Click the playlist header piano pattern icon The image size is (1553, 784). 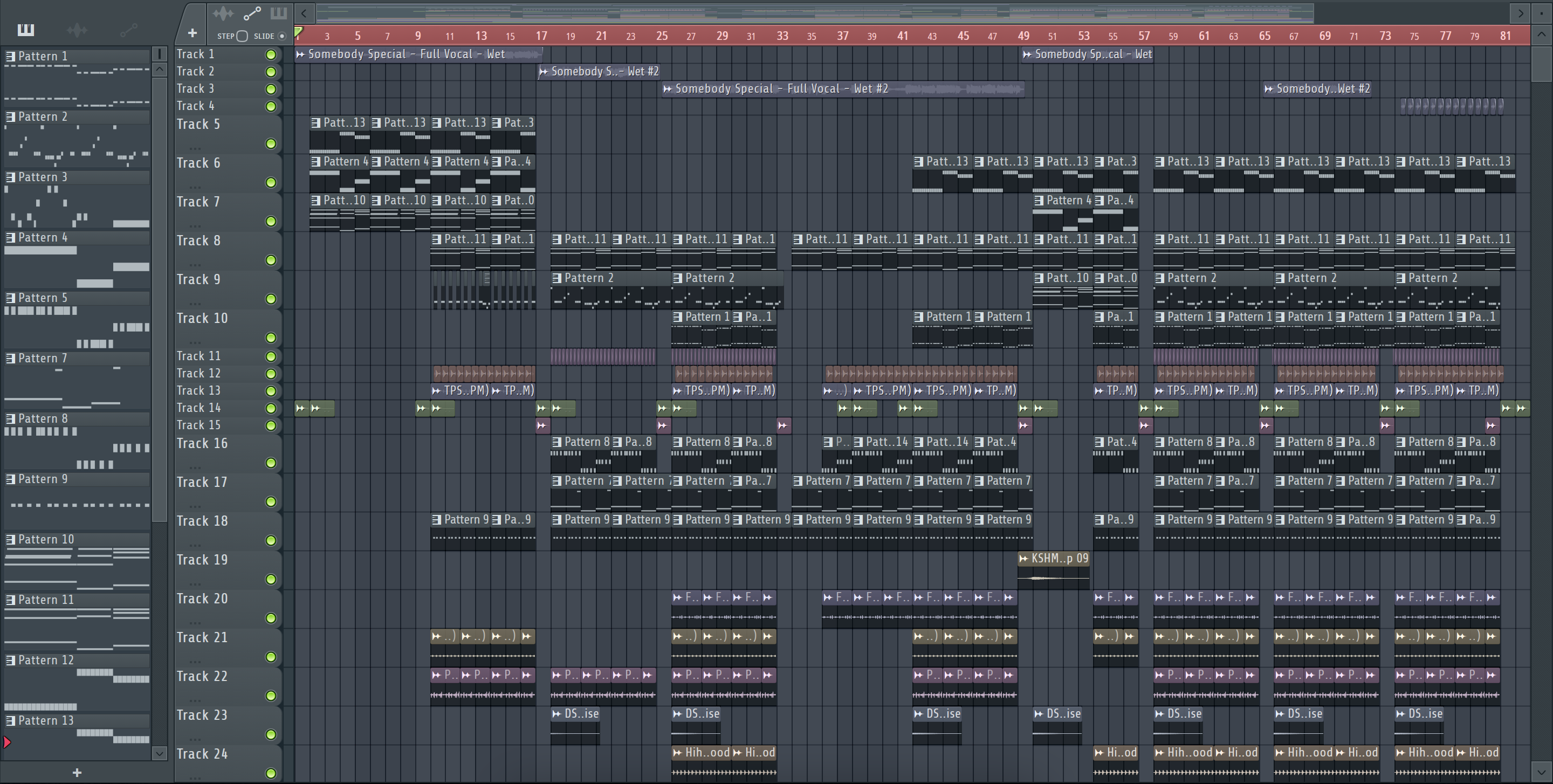point(279,13)
